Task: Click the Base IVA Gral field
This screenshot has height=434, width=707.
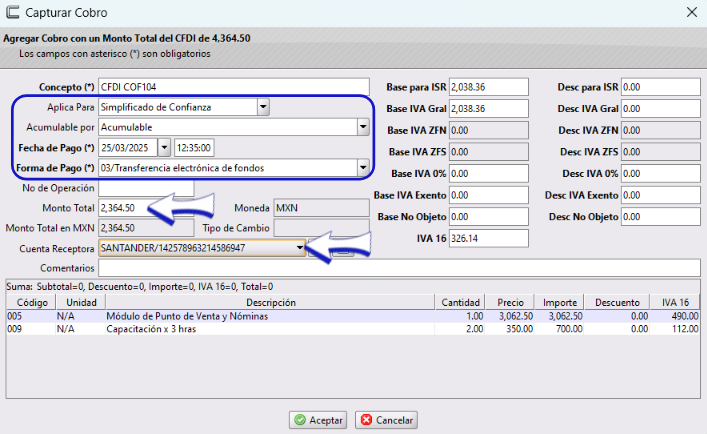Action: 489,109
